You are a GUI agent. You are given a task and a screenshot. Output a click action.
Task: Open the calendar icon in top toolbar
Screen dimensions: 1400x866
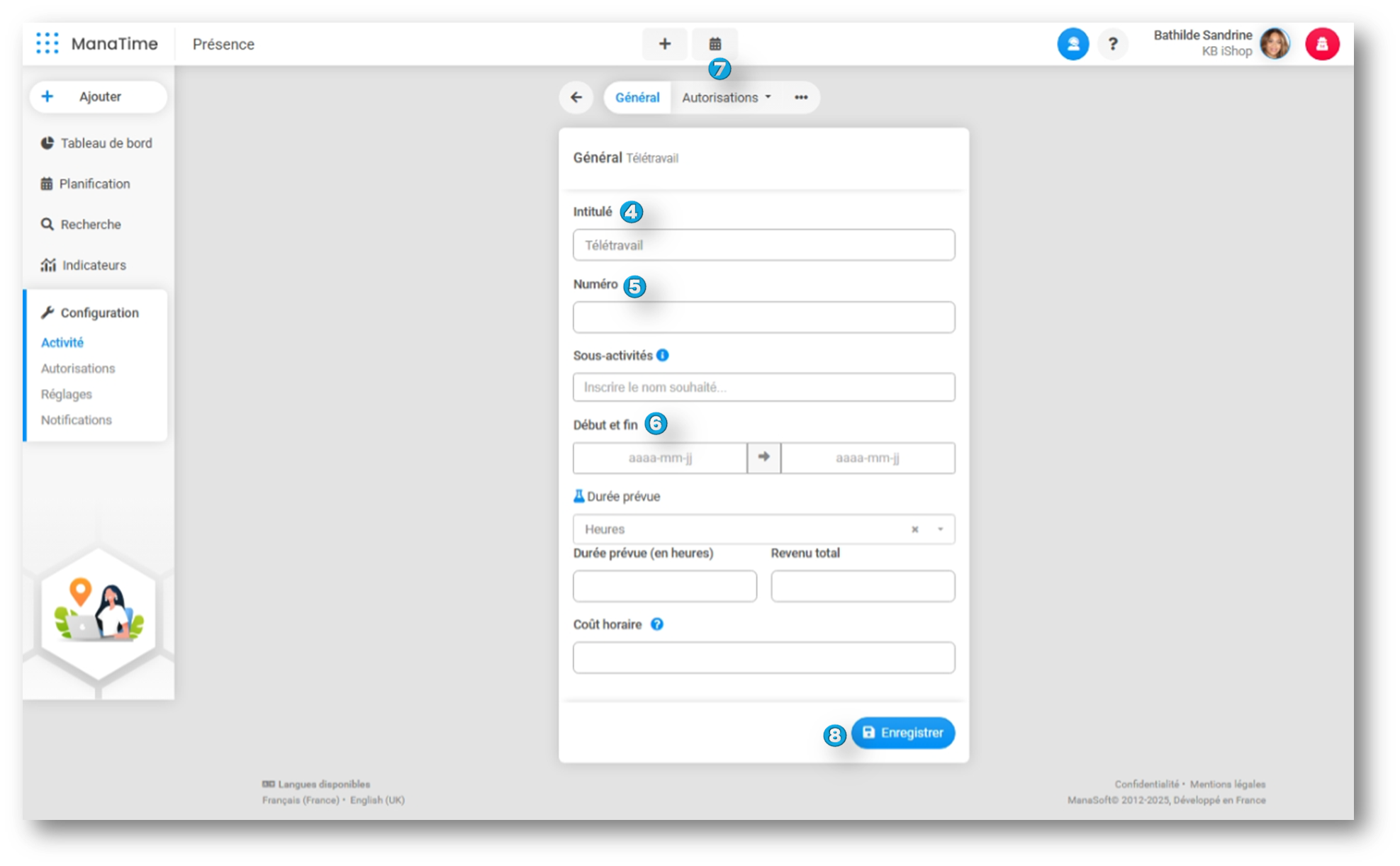[715, 44]
